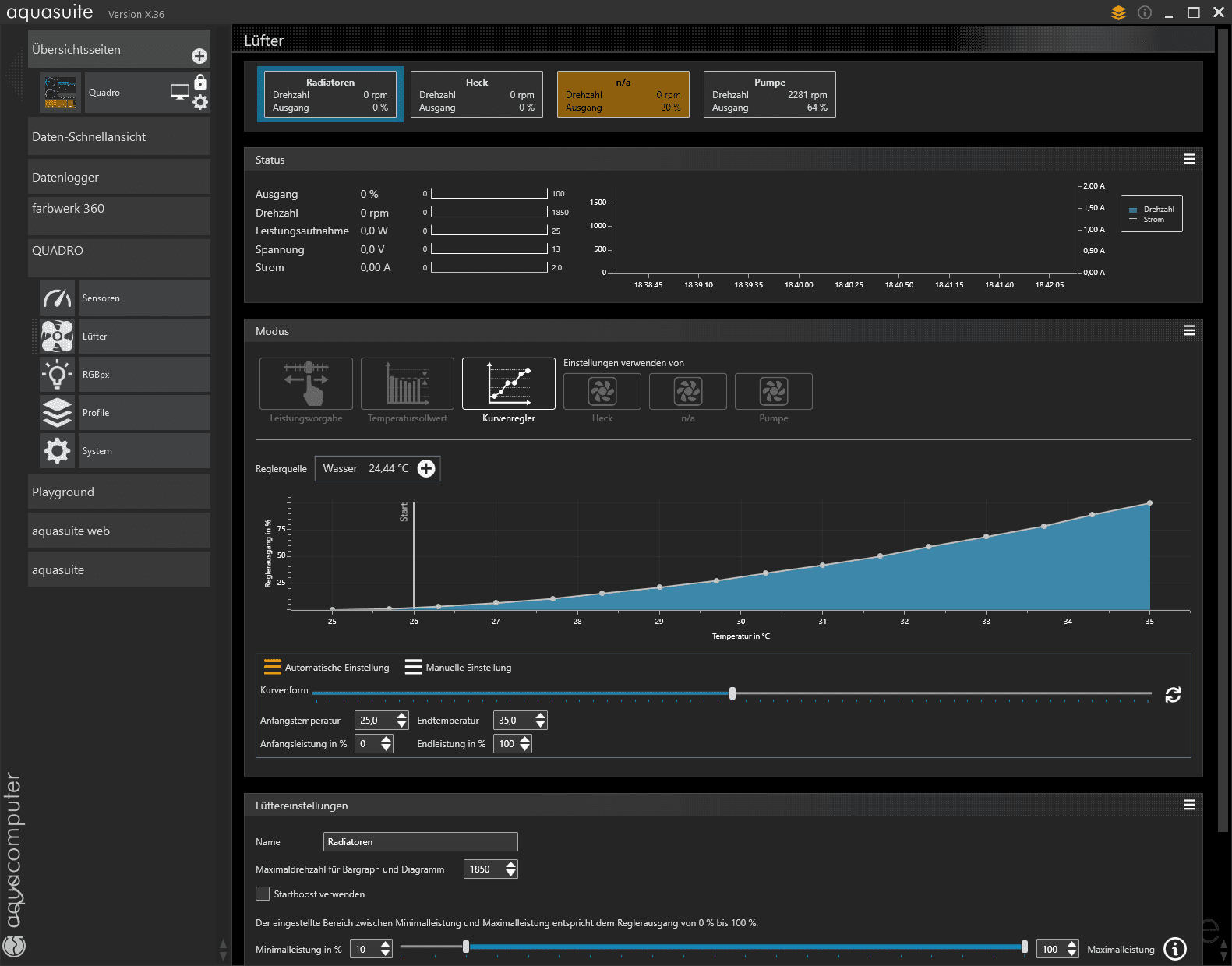Select Manuelle Einstellung option
Viewport: 1232px width, 966px height.
coord(458,668)
